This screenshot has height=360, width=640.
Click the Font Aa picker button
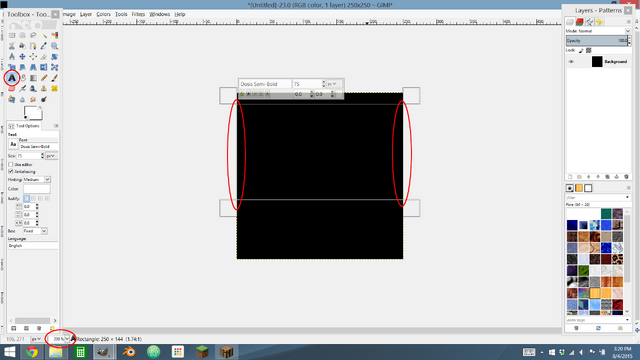point(13,144)
